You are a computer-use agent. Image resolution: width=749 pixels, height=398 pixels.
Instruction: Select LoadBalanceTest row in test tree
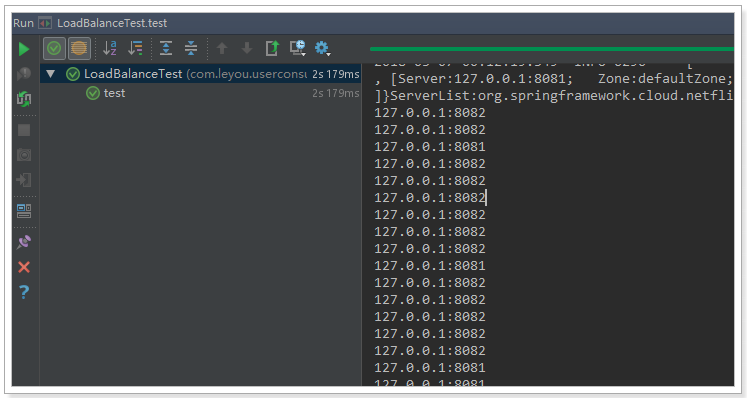point(201,74)
